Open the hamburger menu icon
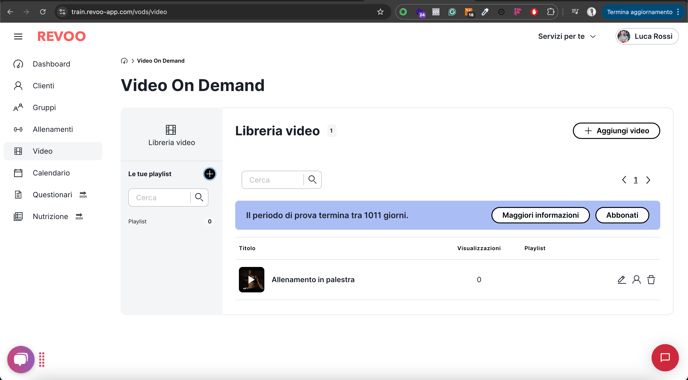Viewport: 688px width, 380px height. [18, 36]
